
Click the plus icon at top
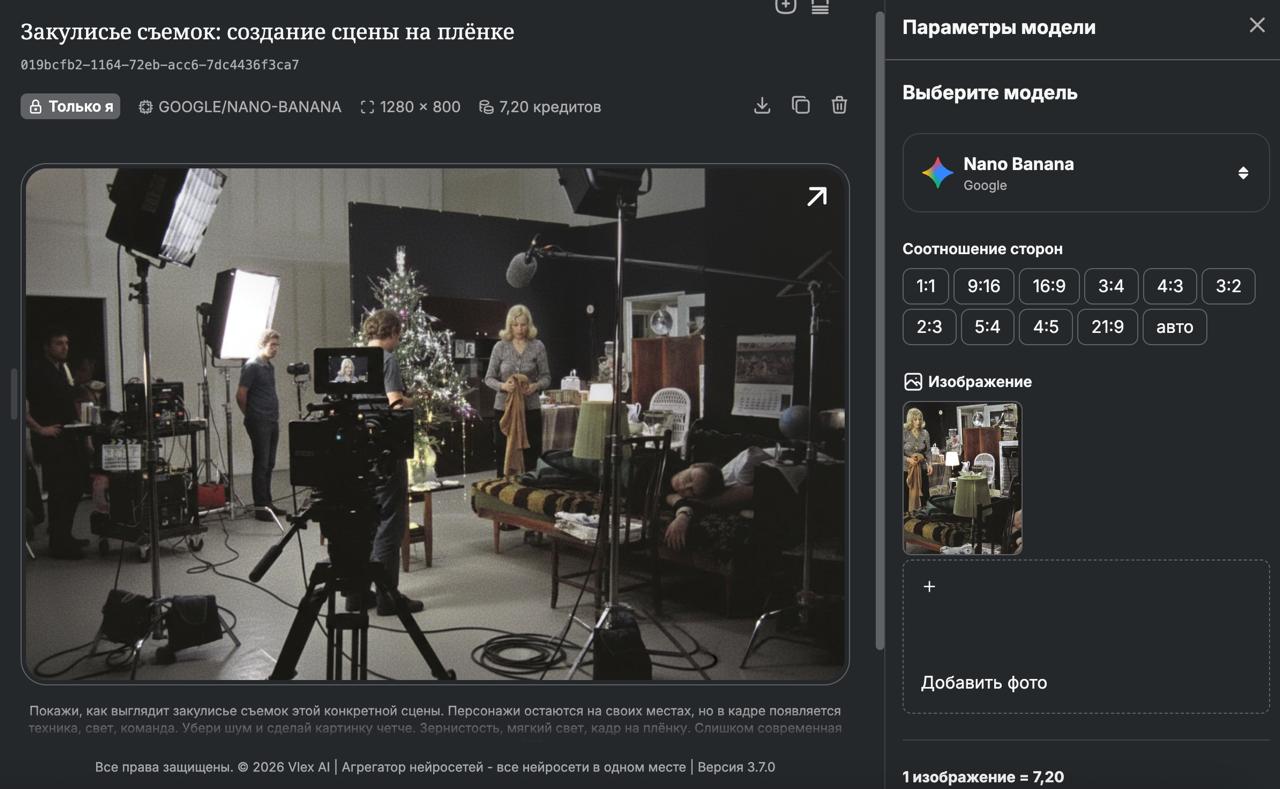click(x=786, y=7)
